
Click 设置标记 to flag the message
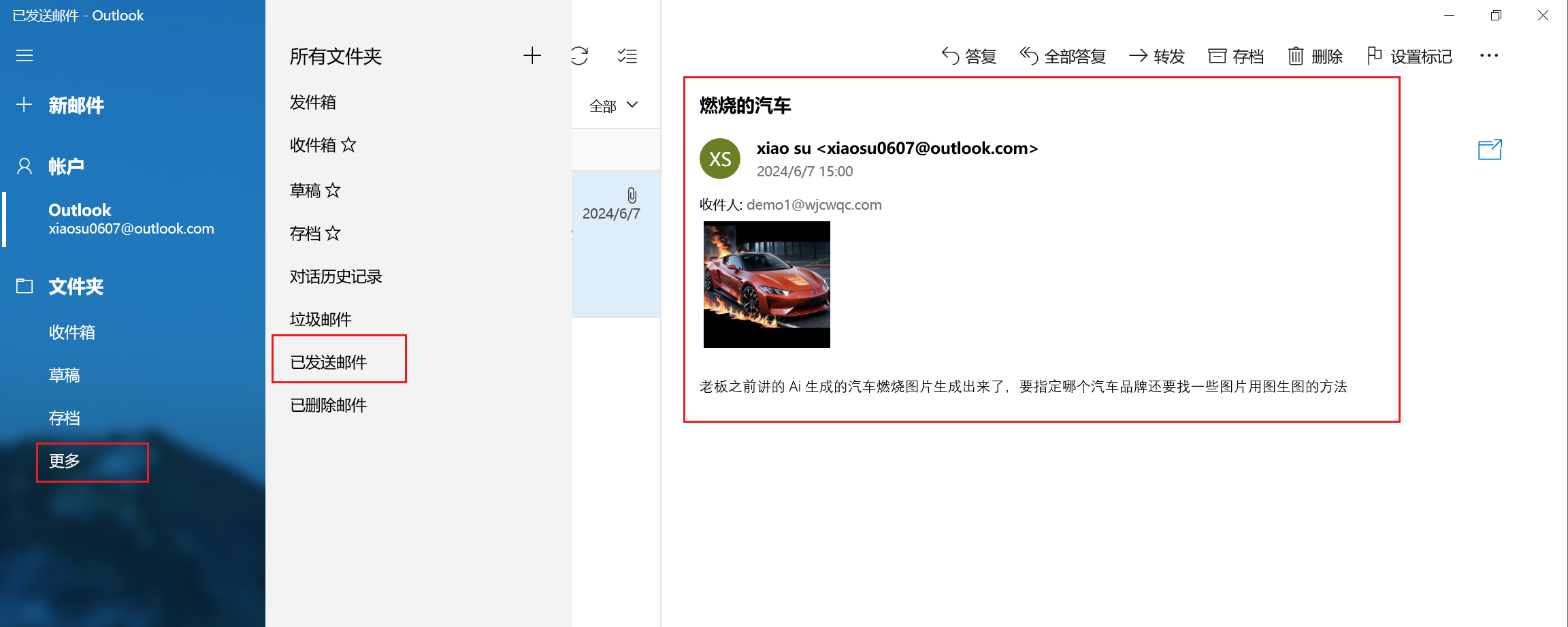point(1410,57)
